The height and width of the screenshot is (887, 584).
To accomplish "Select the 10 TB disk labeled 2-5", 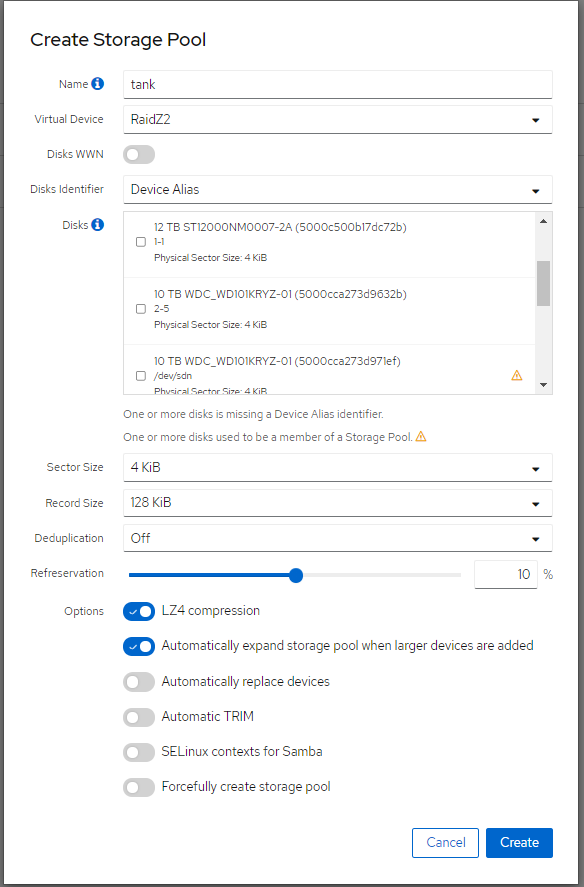I will coord(141,309).
